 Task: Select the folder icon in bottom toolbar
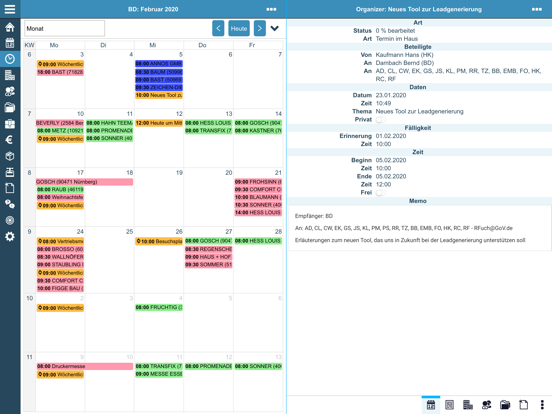pyautogui.click(x=505, y=405)
